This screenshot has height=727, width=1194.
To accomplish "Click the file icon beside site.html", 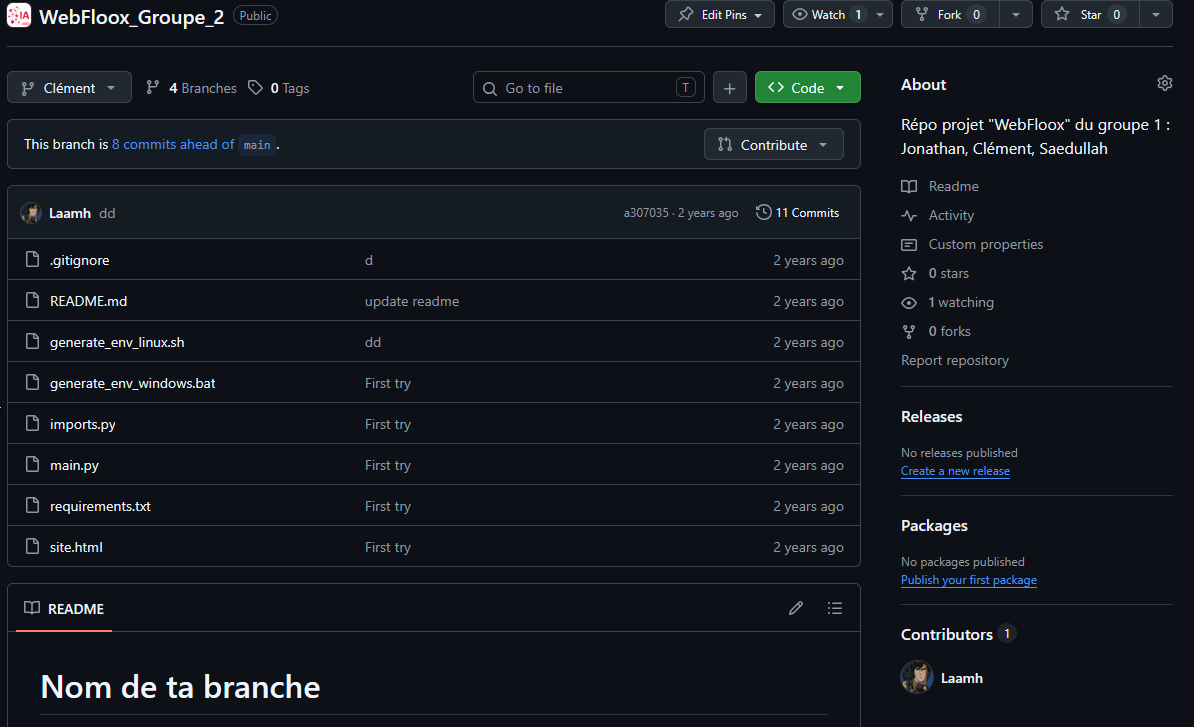I will point(32,547).
